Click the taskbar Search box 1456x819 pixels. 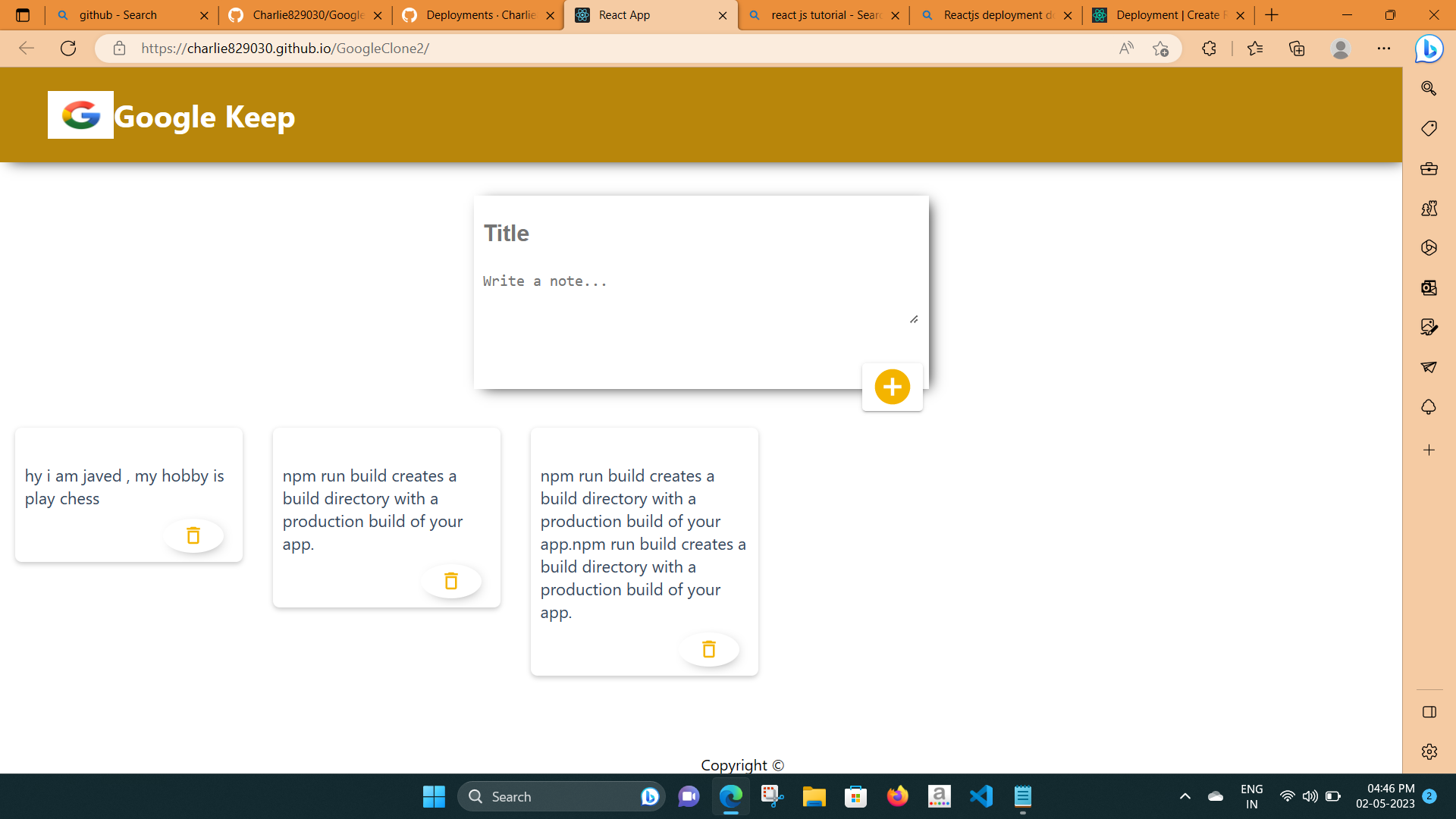(561, 796)
